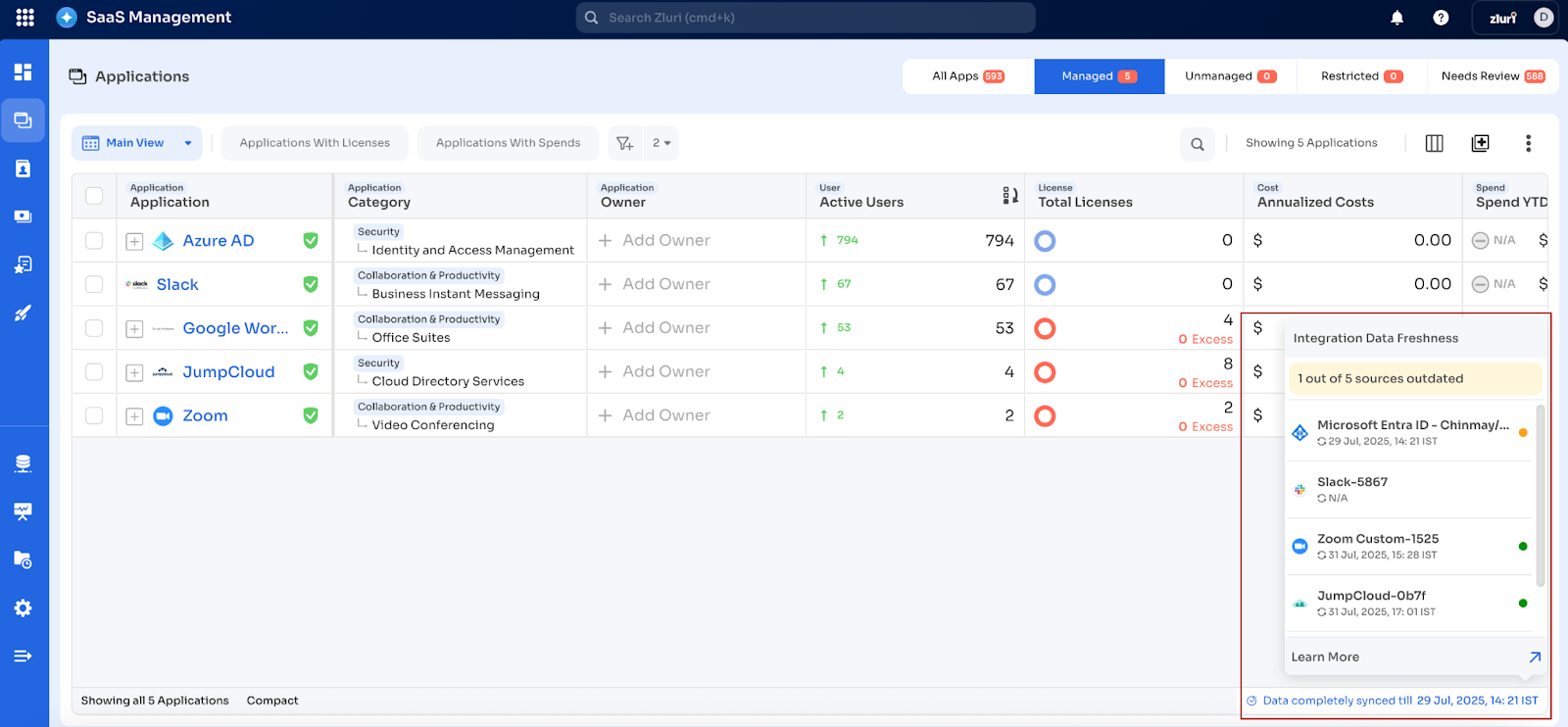The image size is (1568, 727).
Task: Click the JumpCloud license status circle
Action: pyautogui.click(x=1046, y=372)
